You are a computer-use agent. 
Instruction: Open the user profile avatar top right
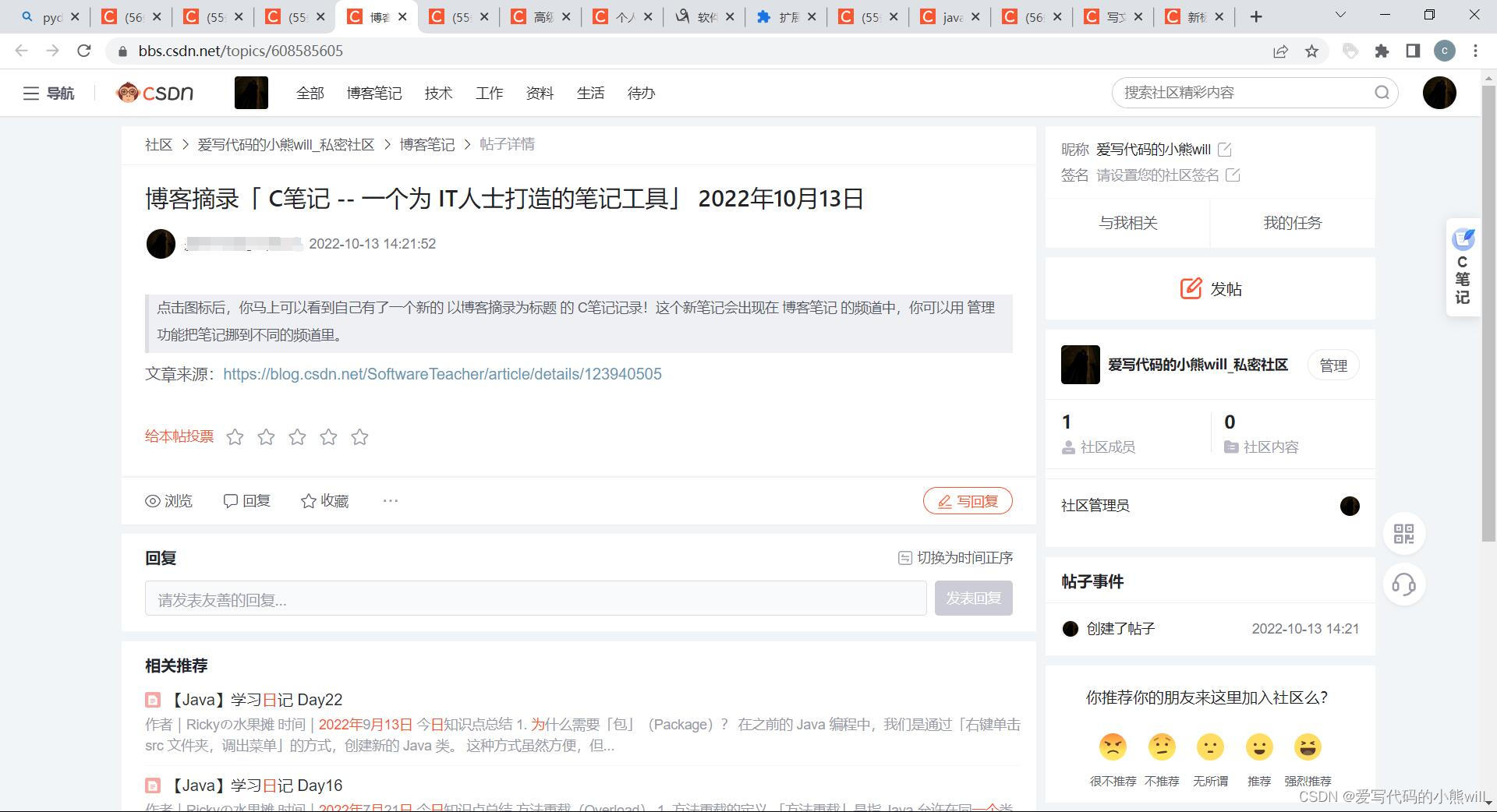tap(1439, 93)
